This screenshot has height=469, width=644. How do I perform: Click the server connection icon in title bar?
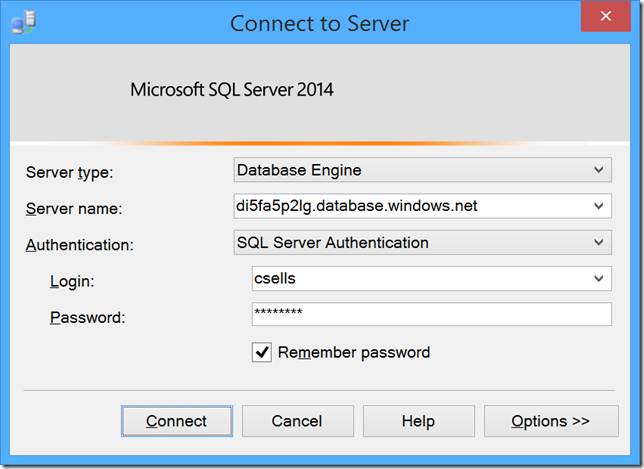[24, 22]
